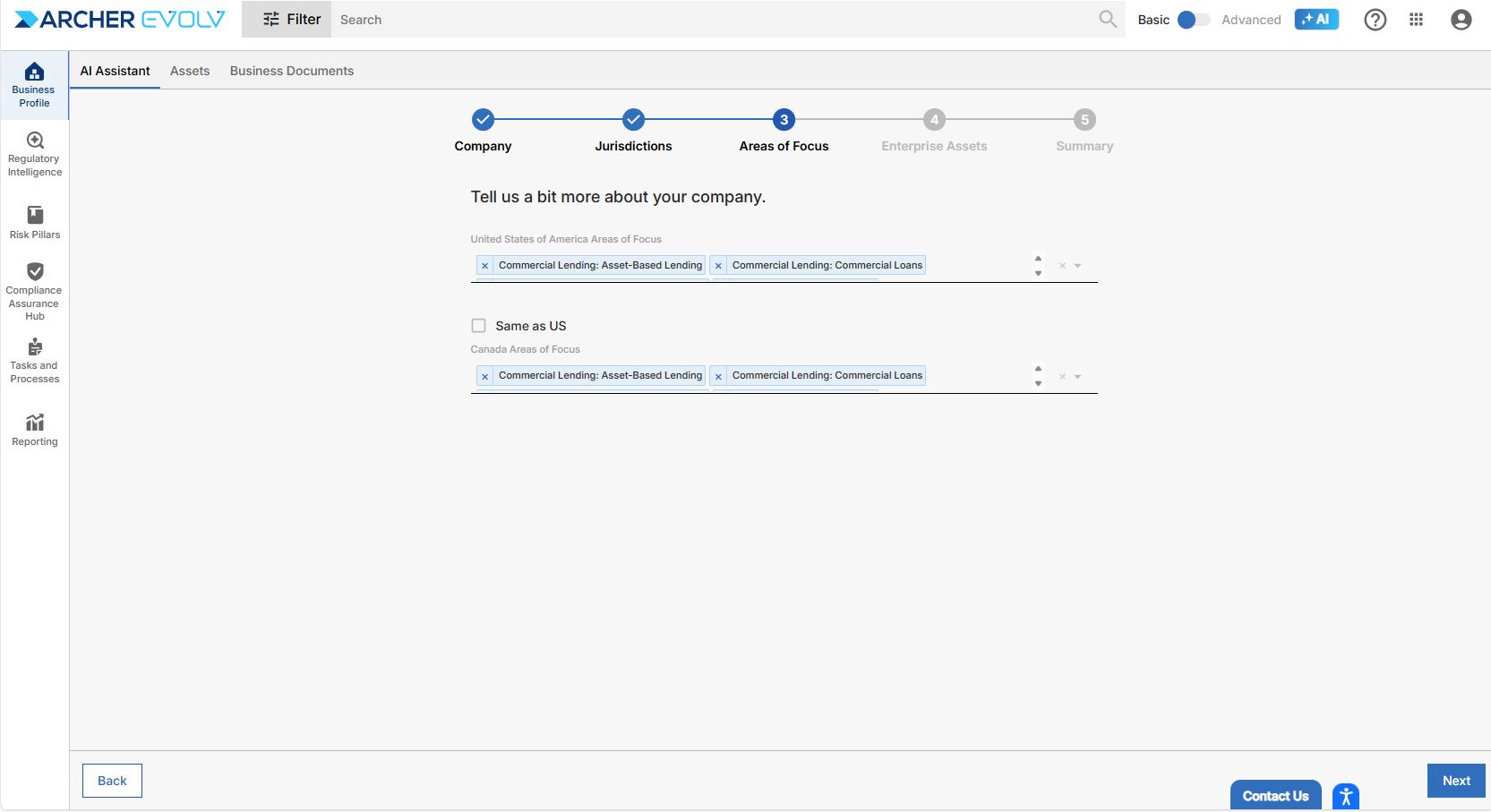Switch to Business Documents tab
Image resolution: width=1491 pixels, height=812 pixels.
[x=291, y=71]
